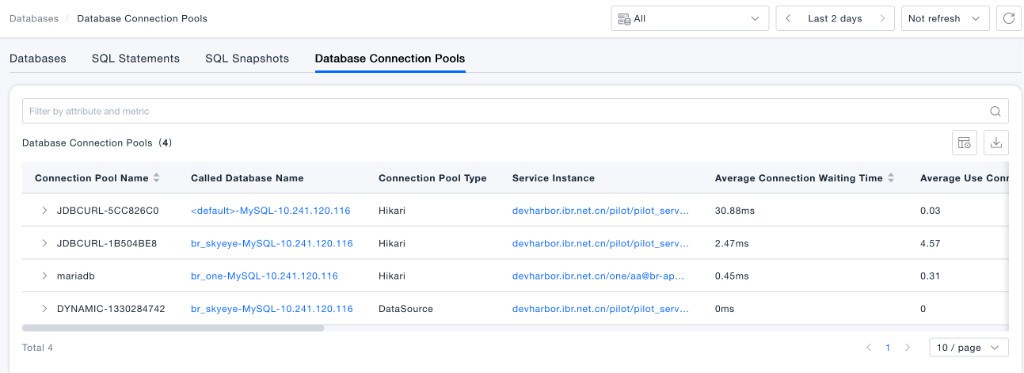
Task: Switch to the SQL Statements tab
Action: 136,58
